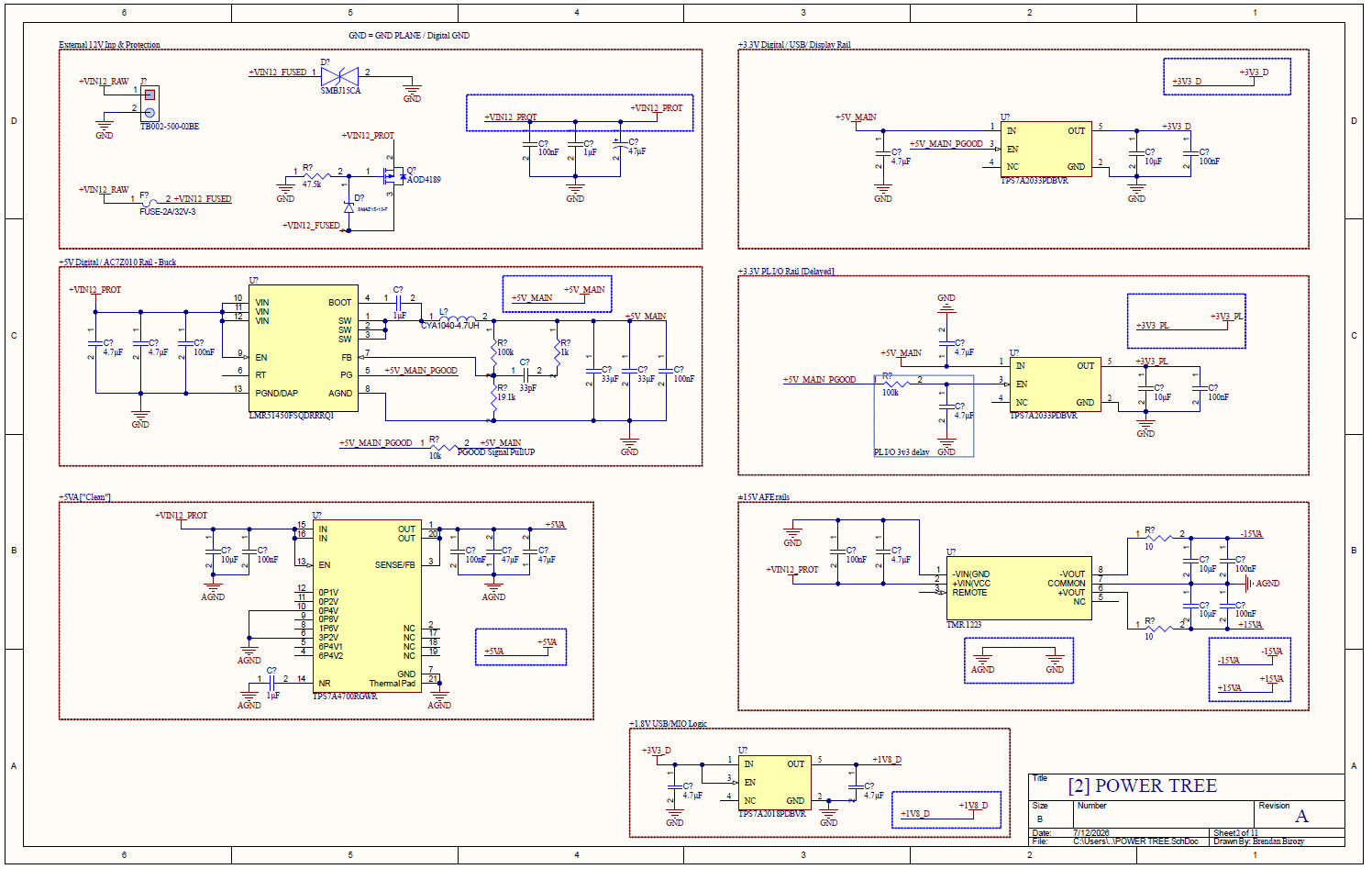This screenshot has height=869, width=1372.
Task: Select the 19.1k feedback resistor symbol
Action: 494,396
